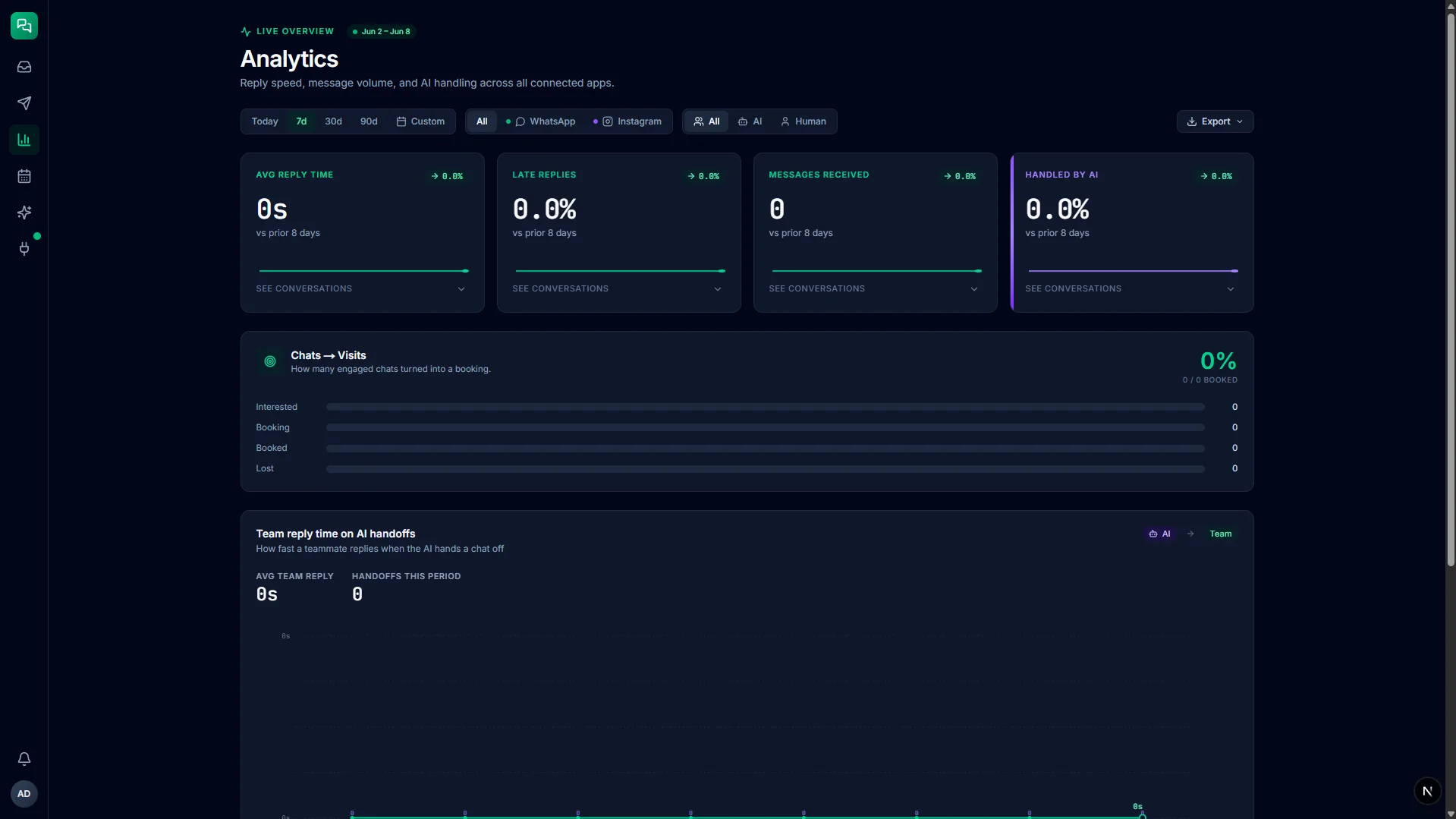Click the Handled By AI purple sparkline
1456x819 pixels.
pyautogui.click(x=1133, y=271)
